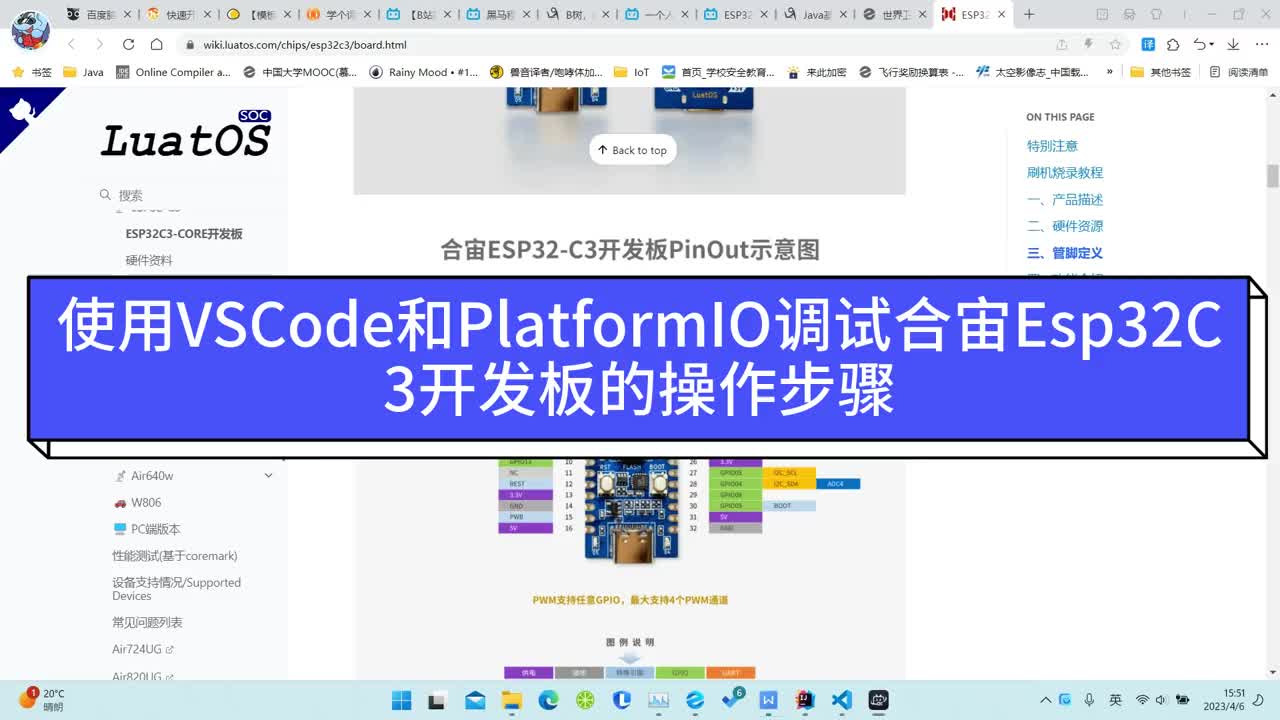Open the translate extension icon
The image size is (1280, 720).
tap(1148, 44)
